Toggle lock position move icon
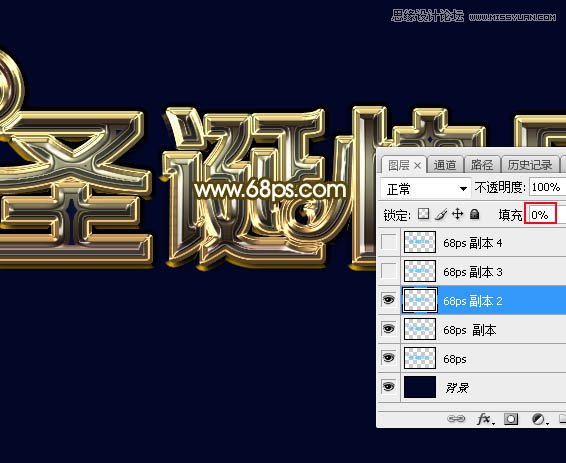This screenshot has width=566, height=463. click(x=457, y=214)
